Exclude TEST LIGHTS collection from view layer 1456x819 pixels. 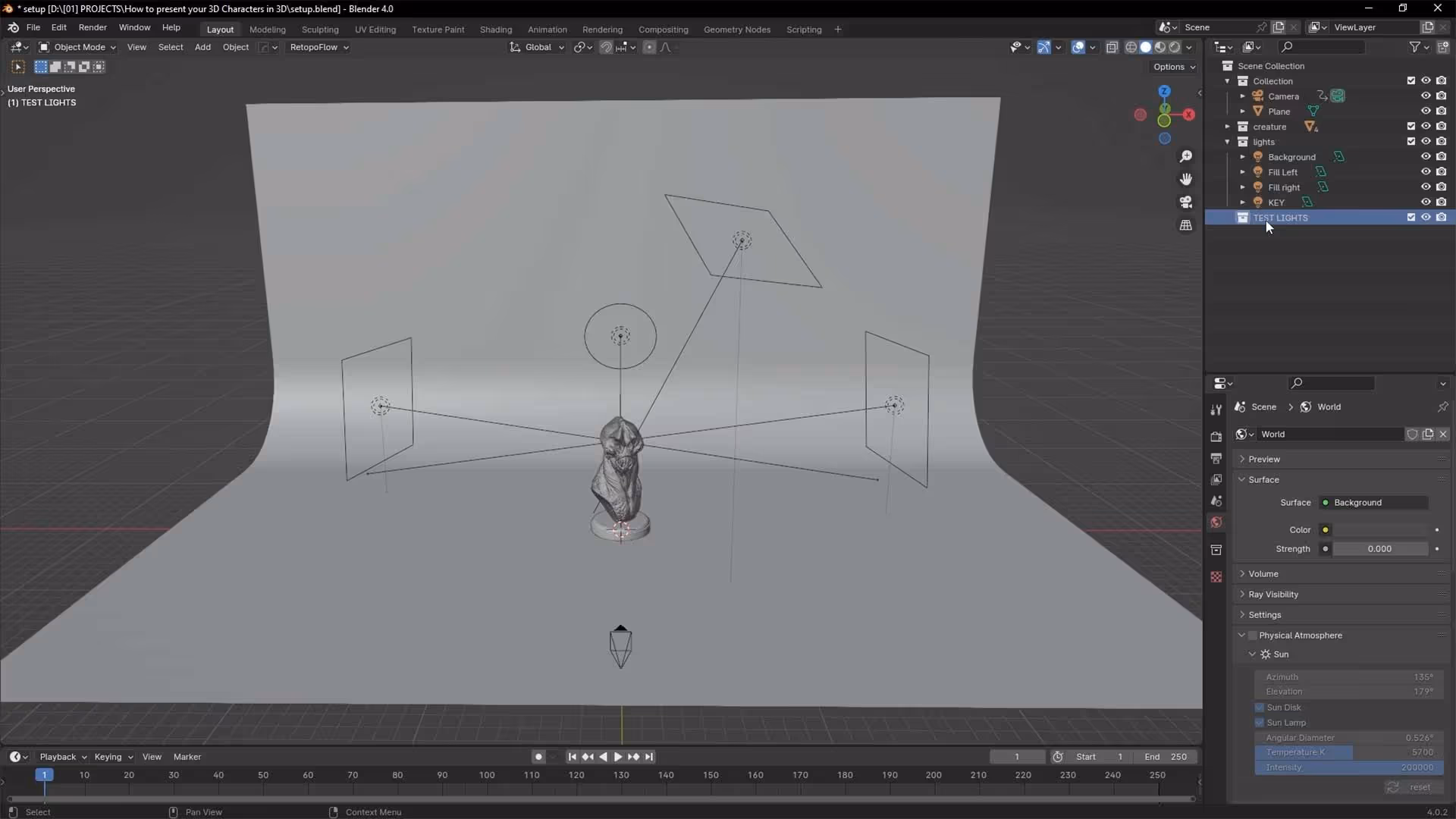click(1410, 218)
